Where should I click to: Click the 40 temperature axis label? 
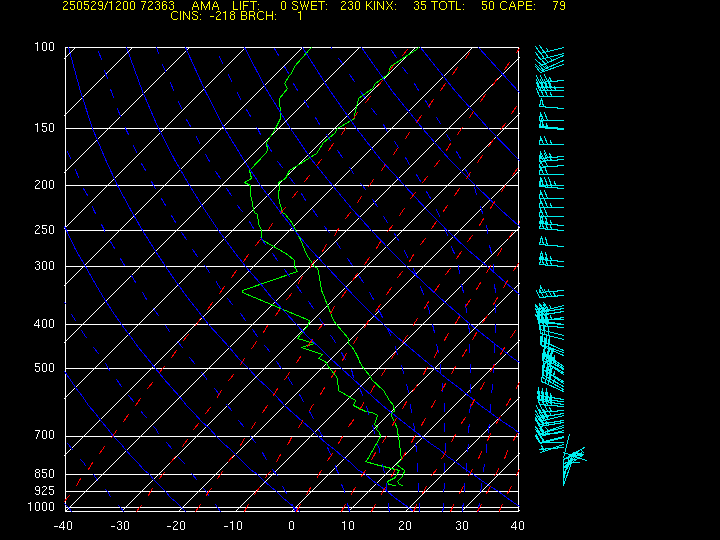518,526
